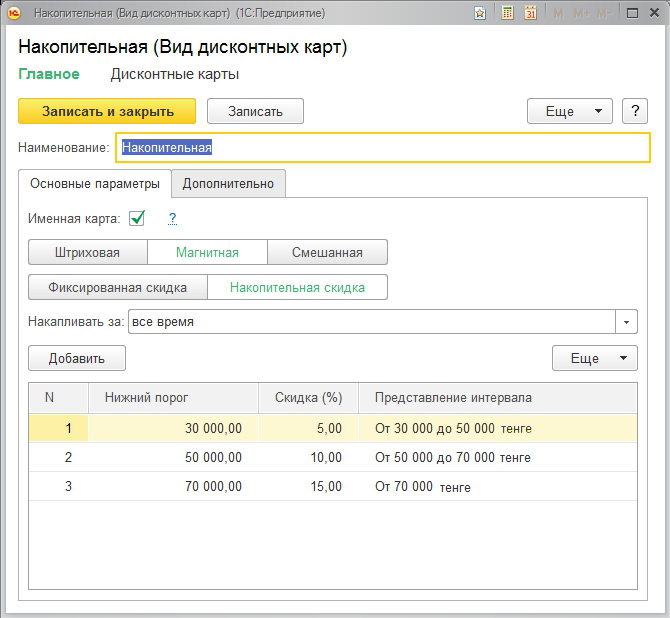Image resolution: width=670 pixels, height=618 pixels.
Task: Click От 30 000 до 50 000 тенге cell
Action: (498, 428)
